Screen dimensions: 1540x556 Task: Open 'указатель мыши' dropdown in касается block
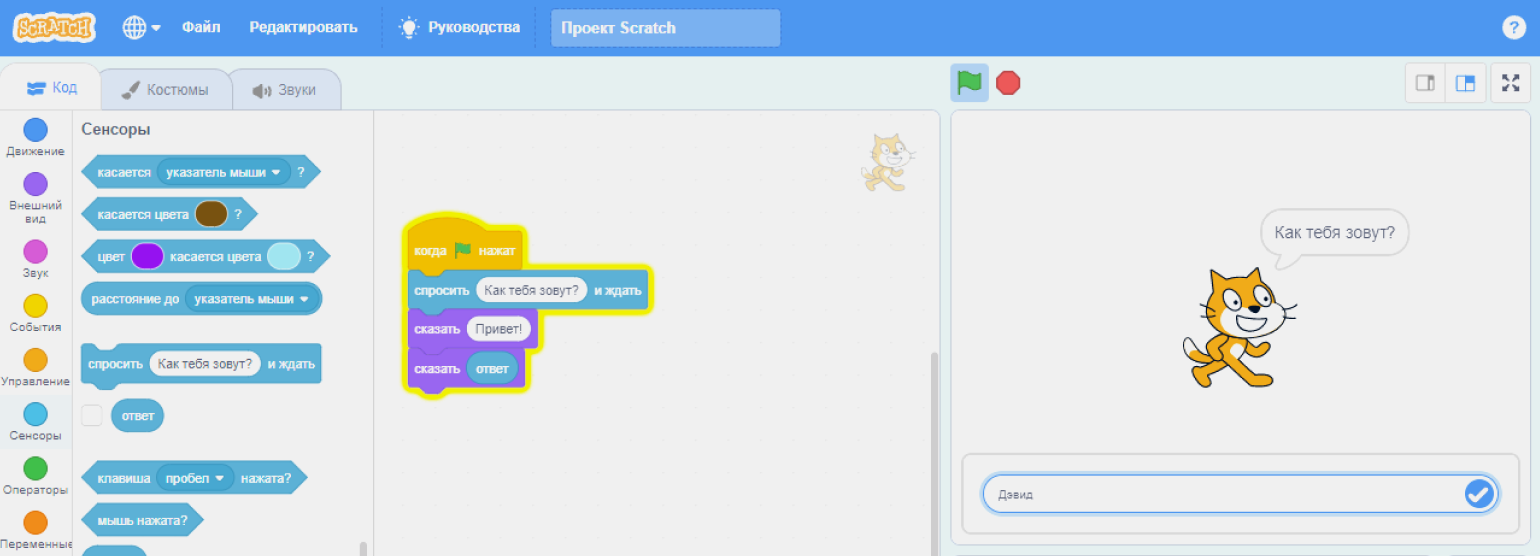(x=224, y=172)
